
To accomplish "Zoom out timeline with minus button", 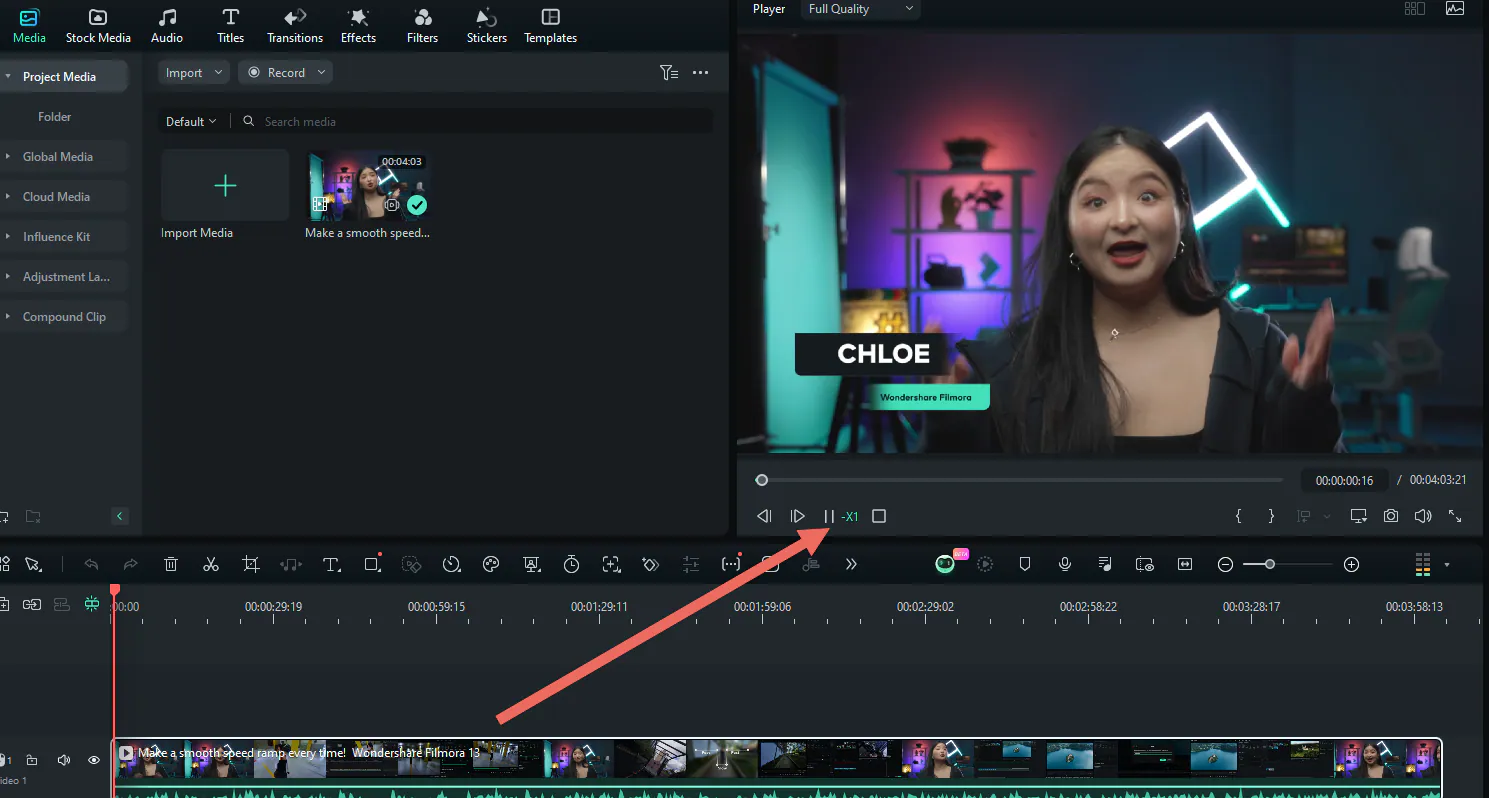I will click(1225, 565).
